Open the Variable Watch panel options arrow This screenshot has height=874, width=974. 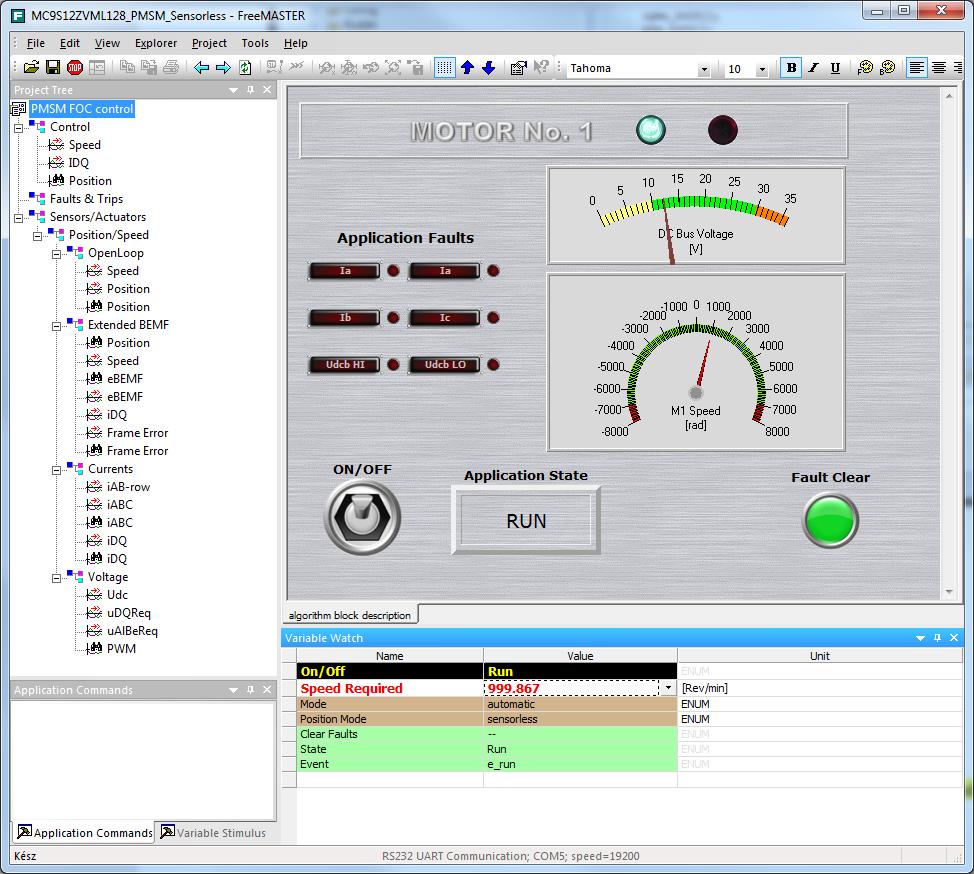coord(921,638)
